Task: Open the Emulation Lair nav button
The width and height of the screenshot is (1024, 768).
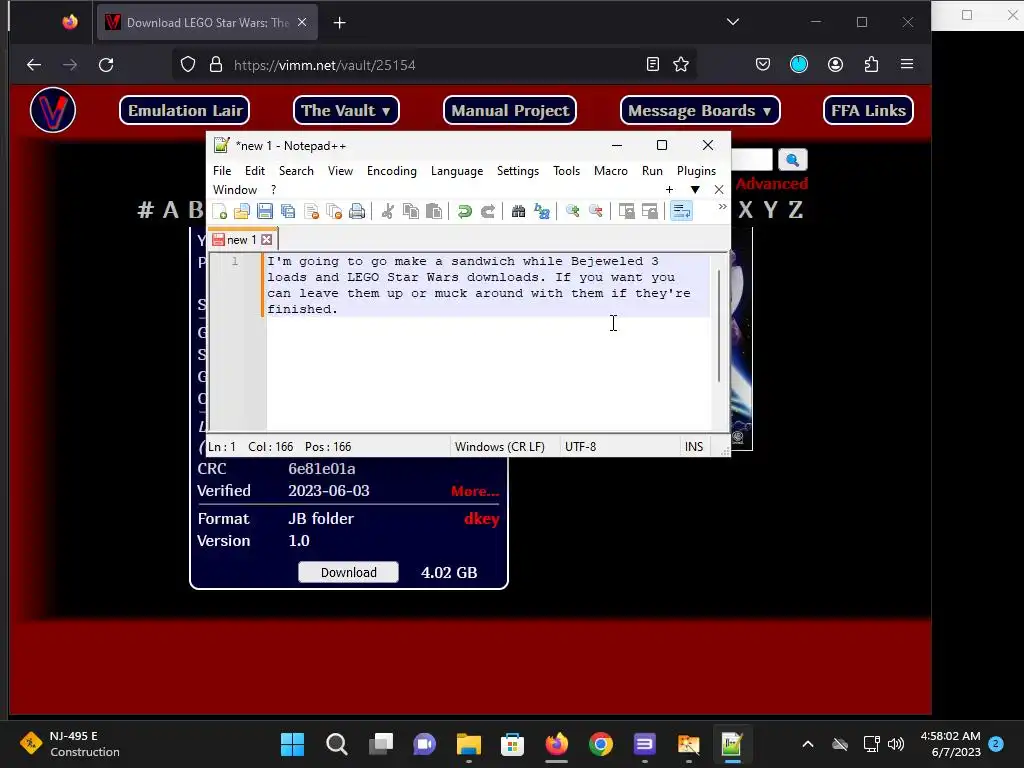Action: click(185, 110)
